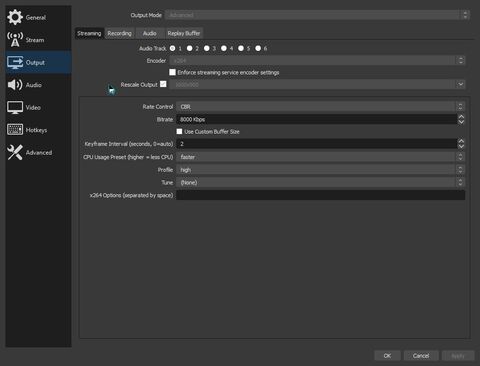
Task: Open General settings gear icon
Action: [15, 17]
